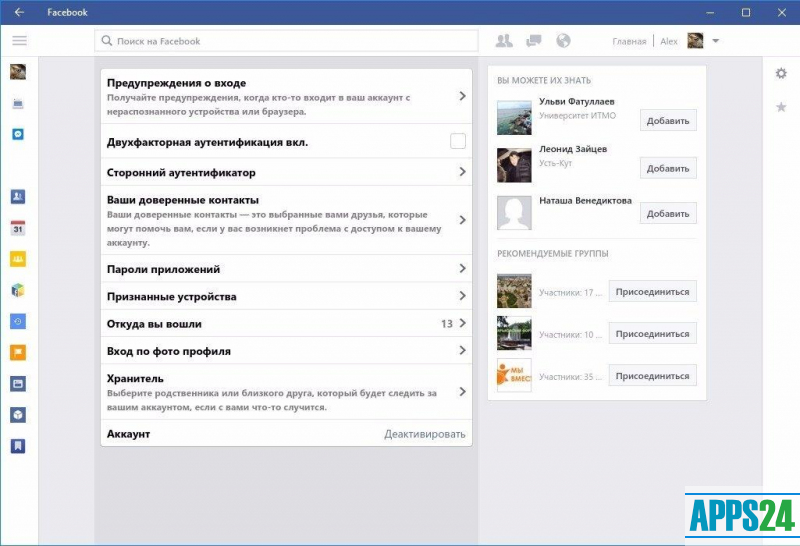Expand profile photo login chevron
The width and height of the screenshot is (800, 546).
pos(462,351)
